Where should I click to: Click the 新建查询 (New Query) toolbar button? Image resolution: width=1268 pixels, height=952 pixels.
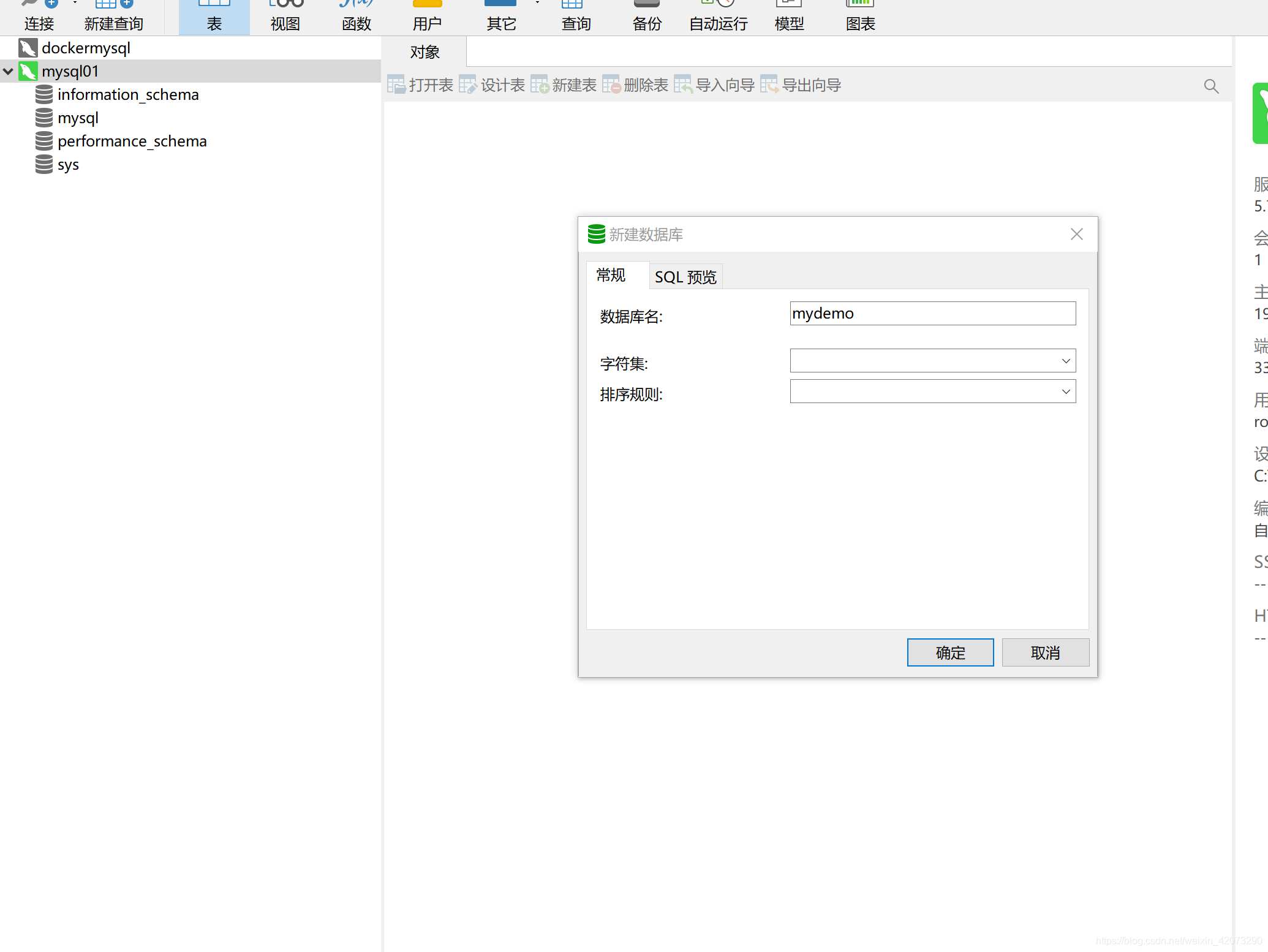tap(114, 17)
